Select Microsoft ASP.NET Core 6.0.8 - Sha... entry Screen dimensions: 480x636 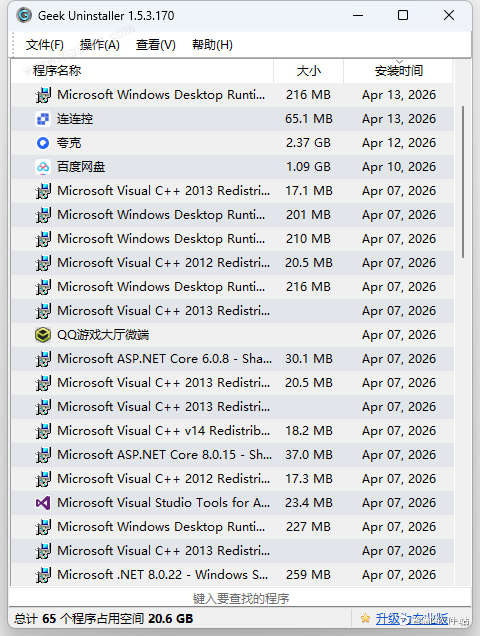click(165, 359)
